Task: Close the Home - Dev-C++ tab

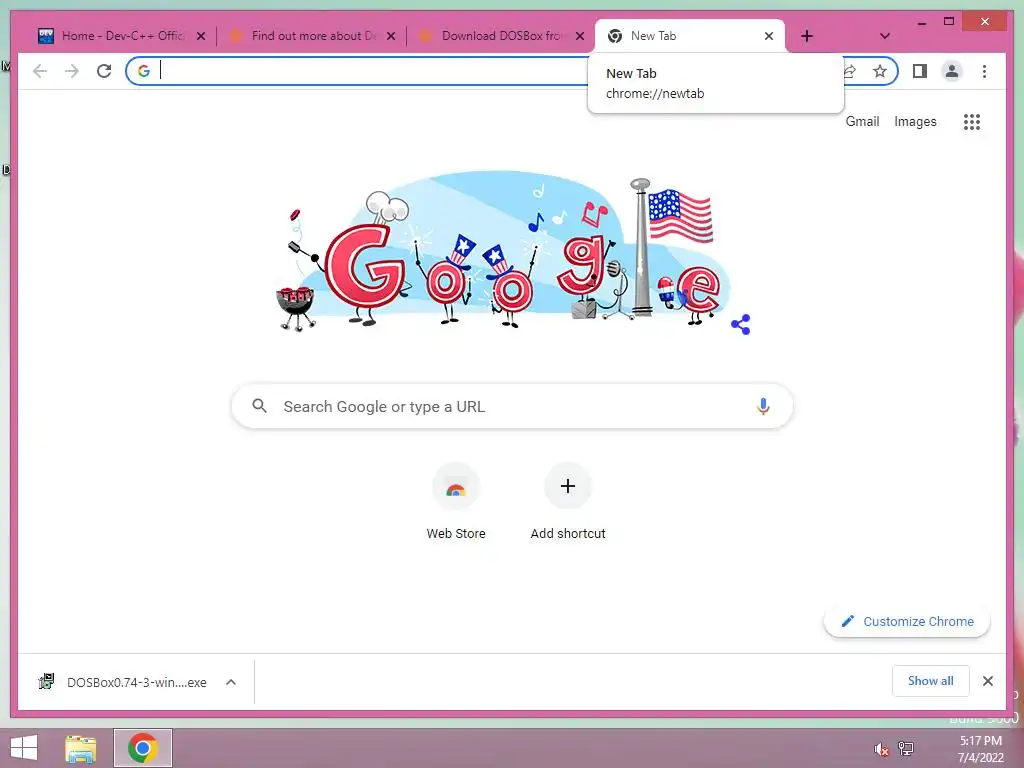Action: pyautogui.click(x=201, y=36)
